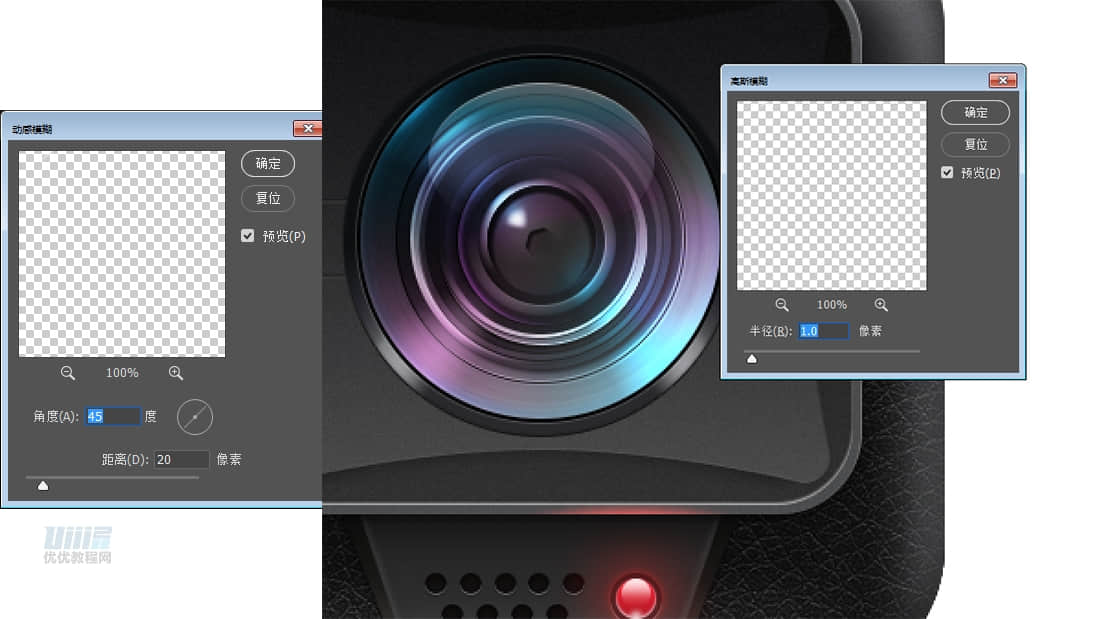Zoom in on Gaussian Blur preview

[x=881, y=305]
